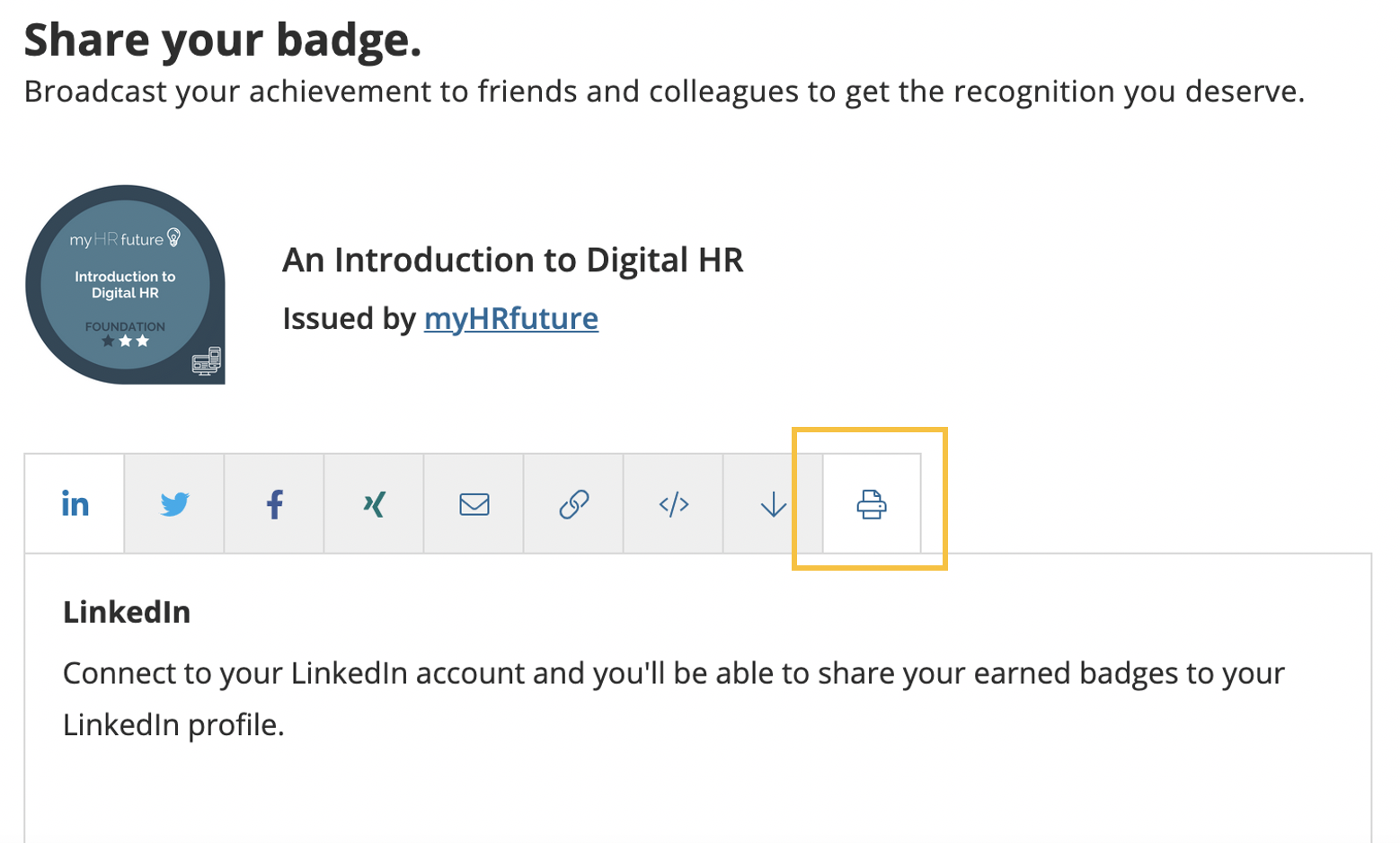Click the bold LinkedIn heading in the panel
The width and height of the screenshot is (1400, 843).
(127, 612)
